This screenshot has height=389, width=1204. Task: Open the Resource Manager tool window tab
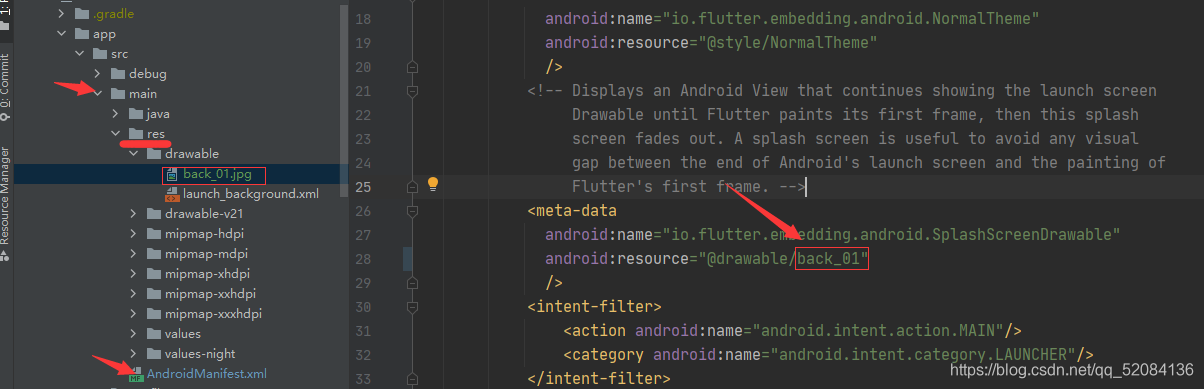click(6, 204)
